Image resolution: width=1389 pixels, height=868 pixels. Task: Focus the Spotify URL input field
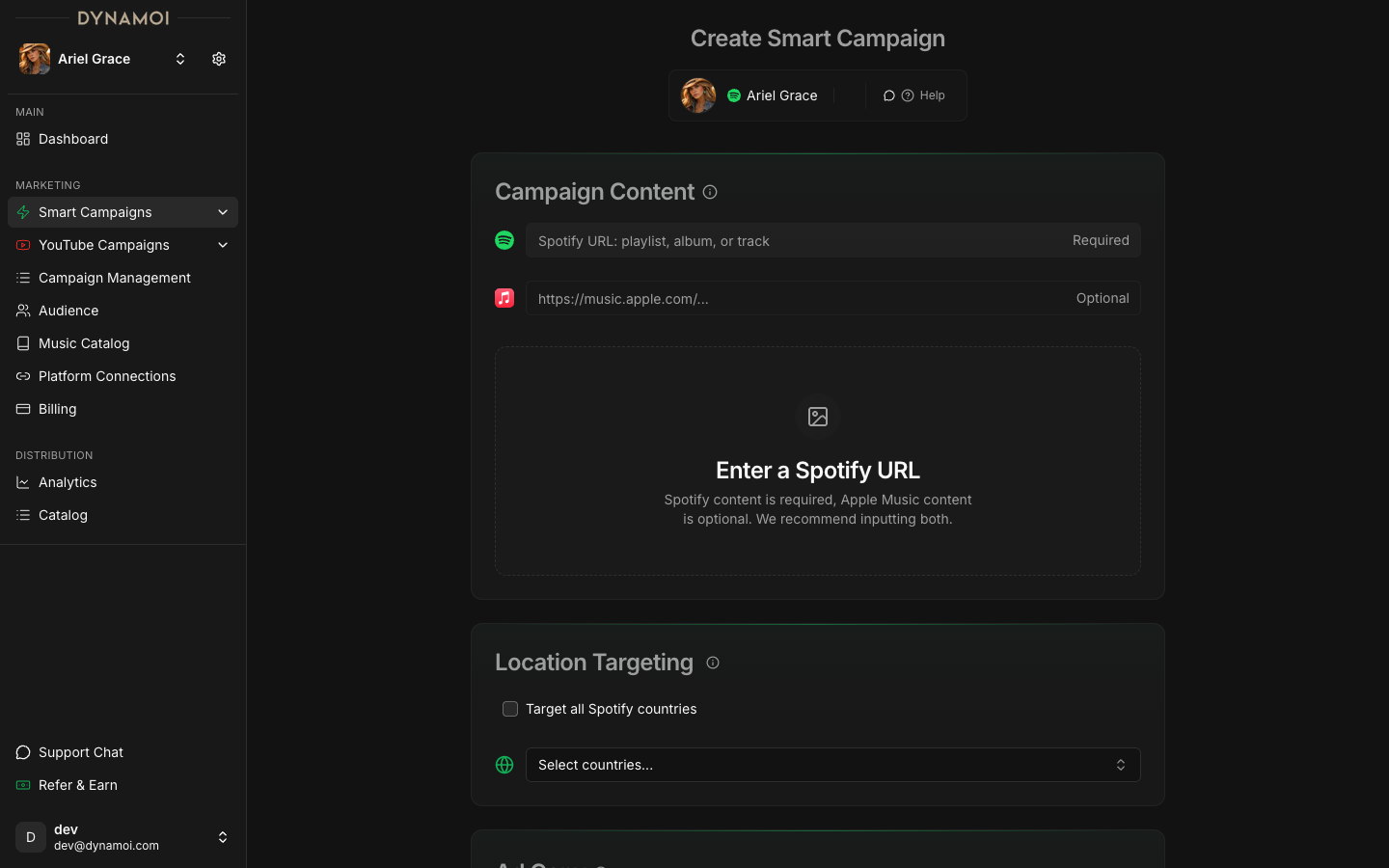point(796,241)
